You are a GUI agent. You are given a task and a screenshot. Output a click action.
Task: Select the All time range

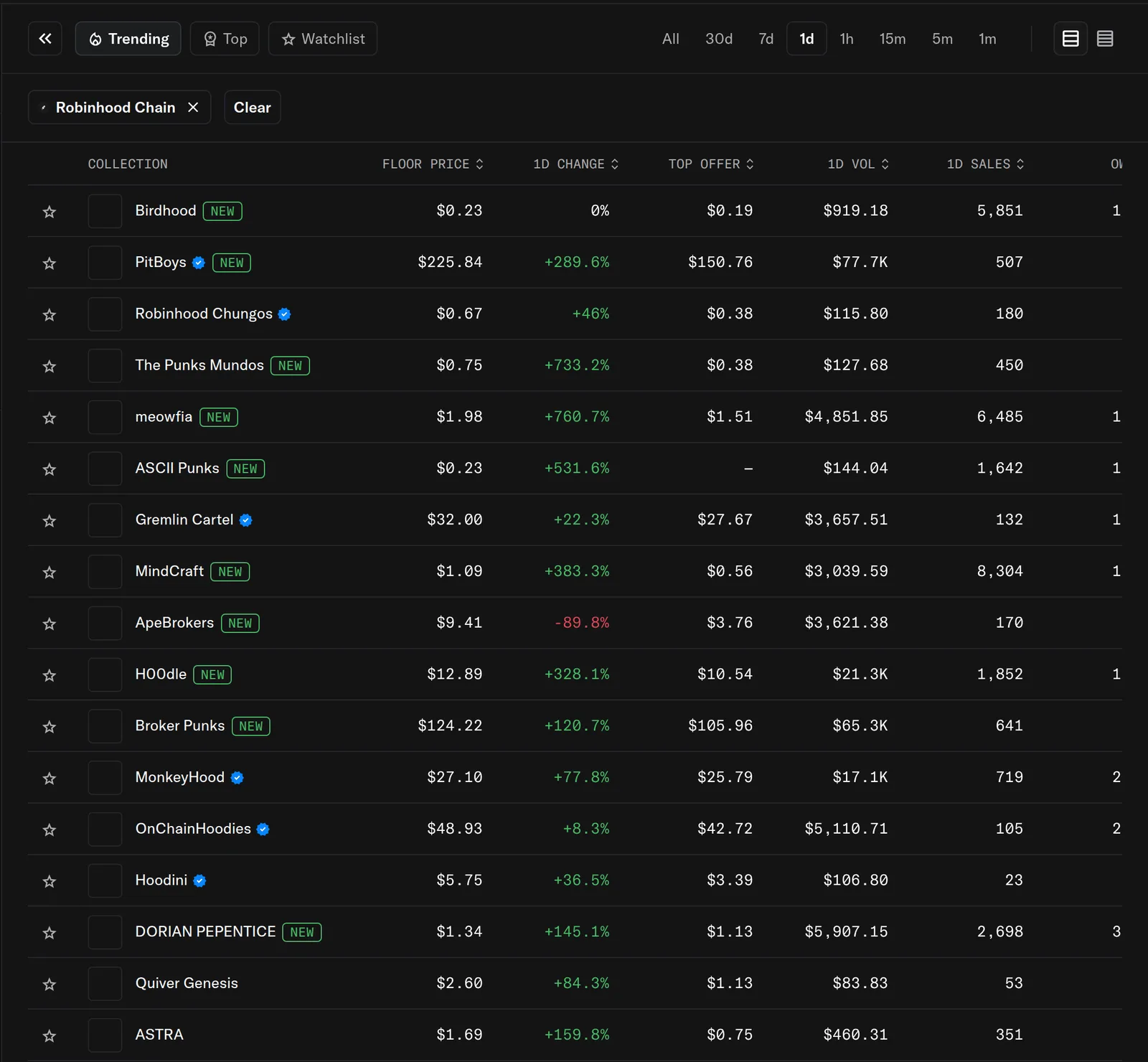671,39
